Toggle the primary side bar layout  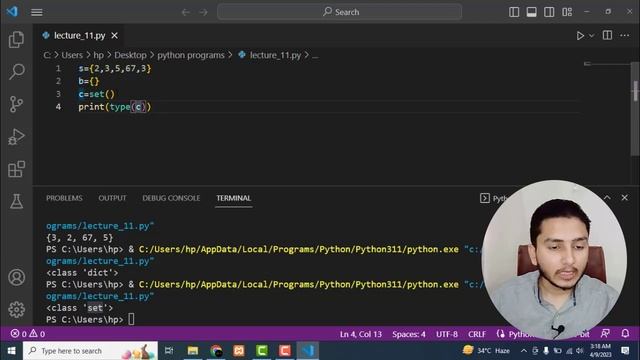pos(514,12)
